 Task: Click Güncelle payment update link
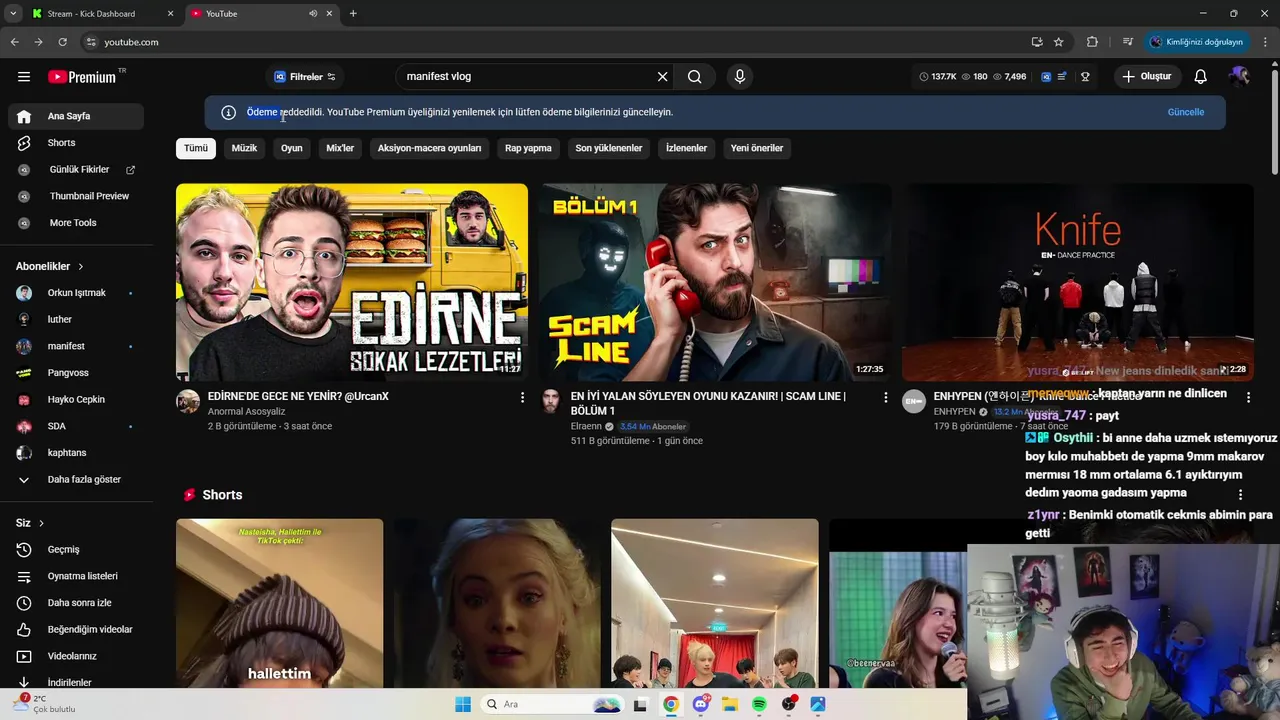pyautogui.click(x=1186, y=112)
